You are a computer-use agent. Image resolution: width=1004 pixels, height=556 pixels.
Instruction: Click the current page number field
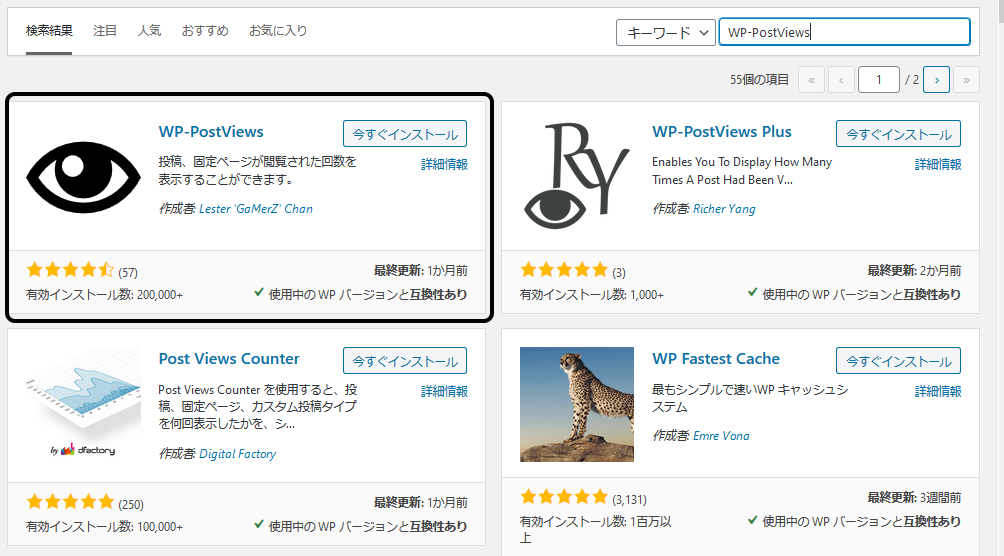click(878, 80)
